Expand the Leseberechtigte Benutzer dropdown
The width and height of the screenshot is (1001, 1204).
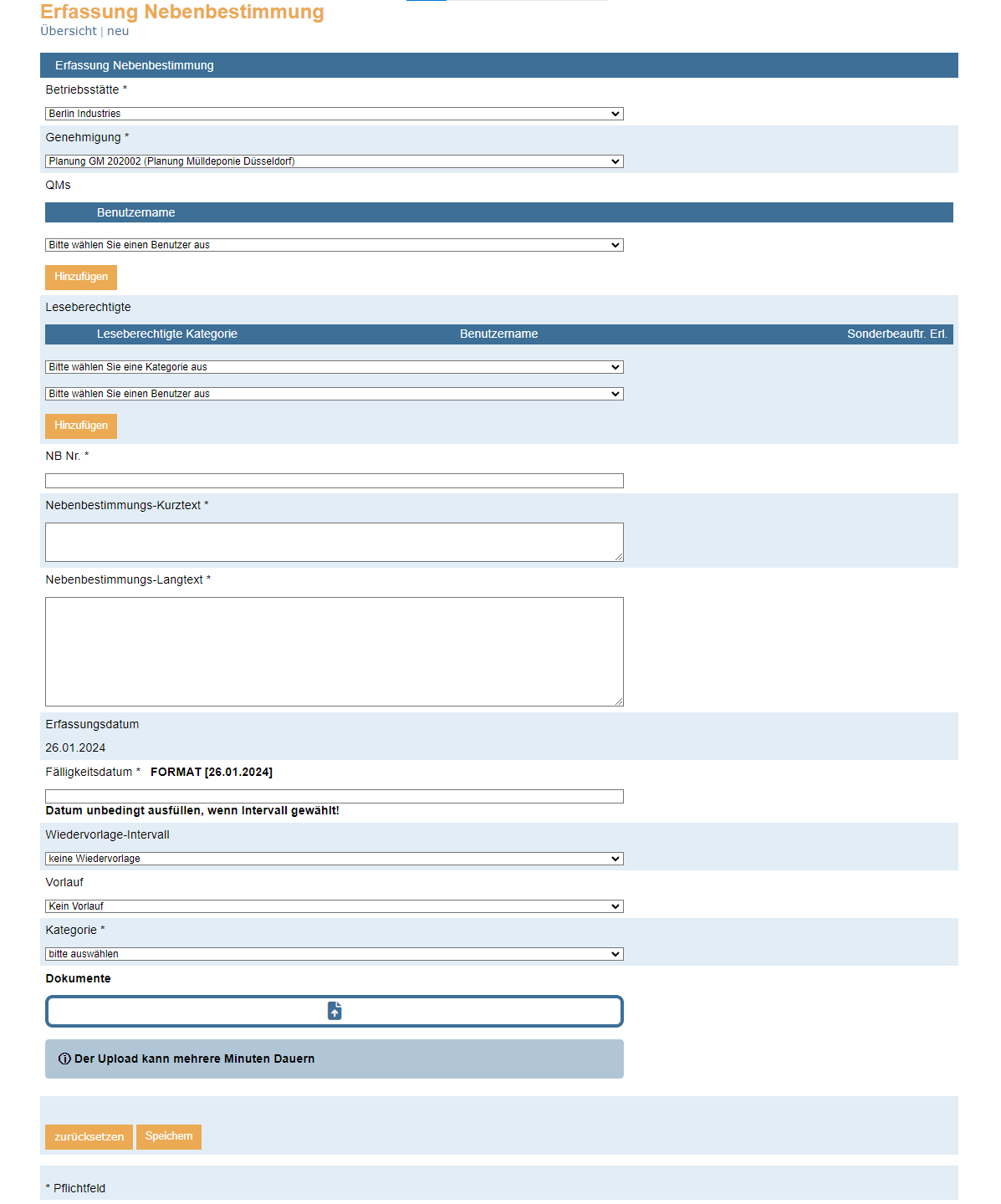click(x=334, y=394)
